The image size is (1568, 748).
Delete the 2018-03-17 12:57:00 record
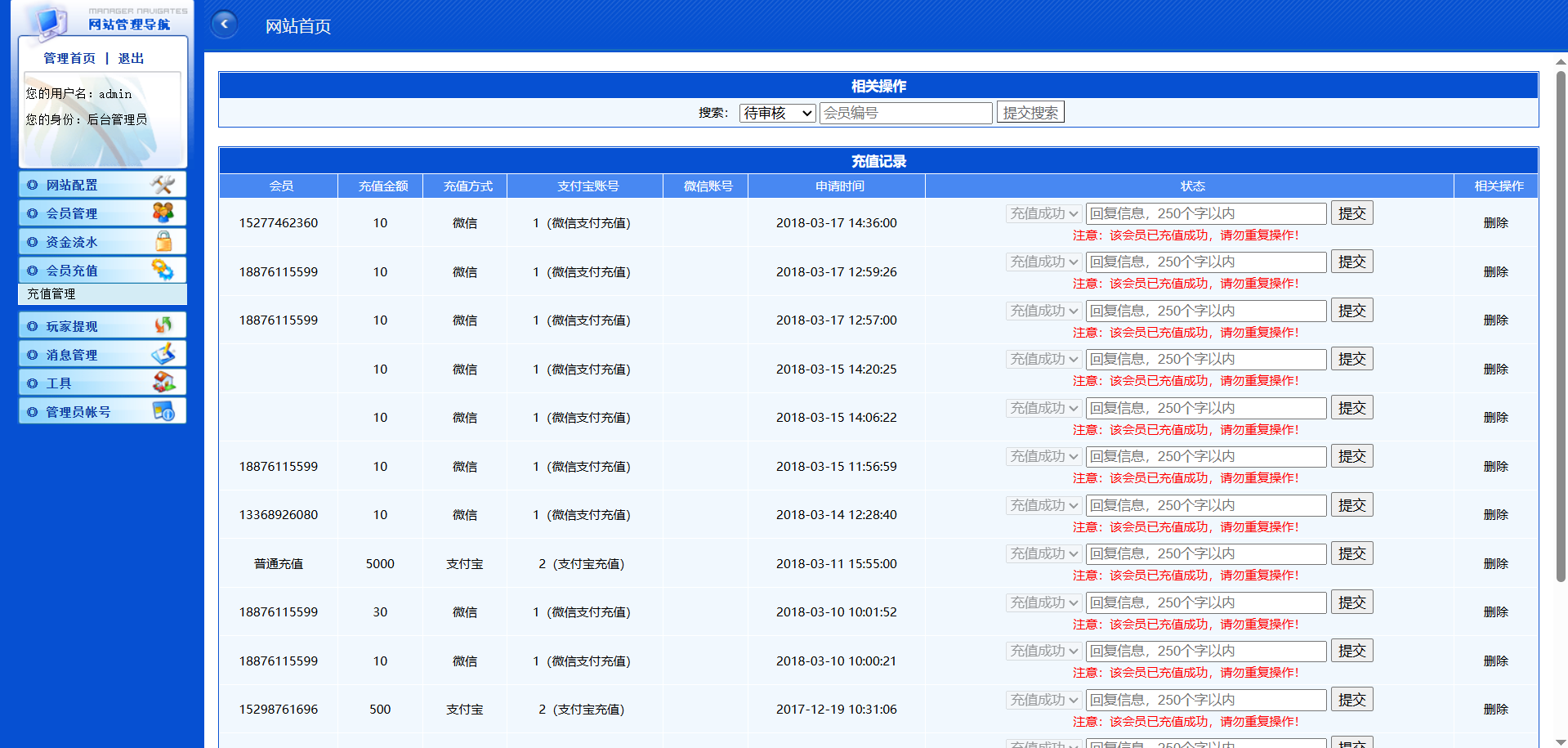[x=1495, y=320]
